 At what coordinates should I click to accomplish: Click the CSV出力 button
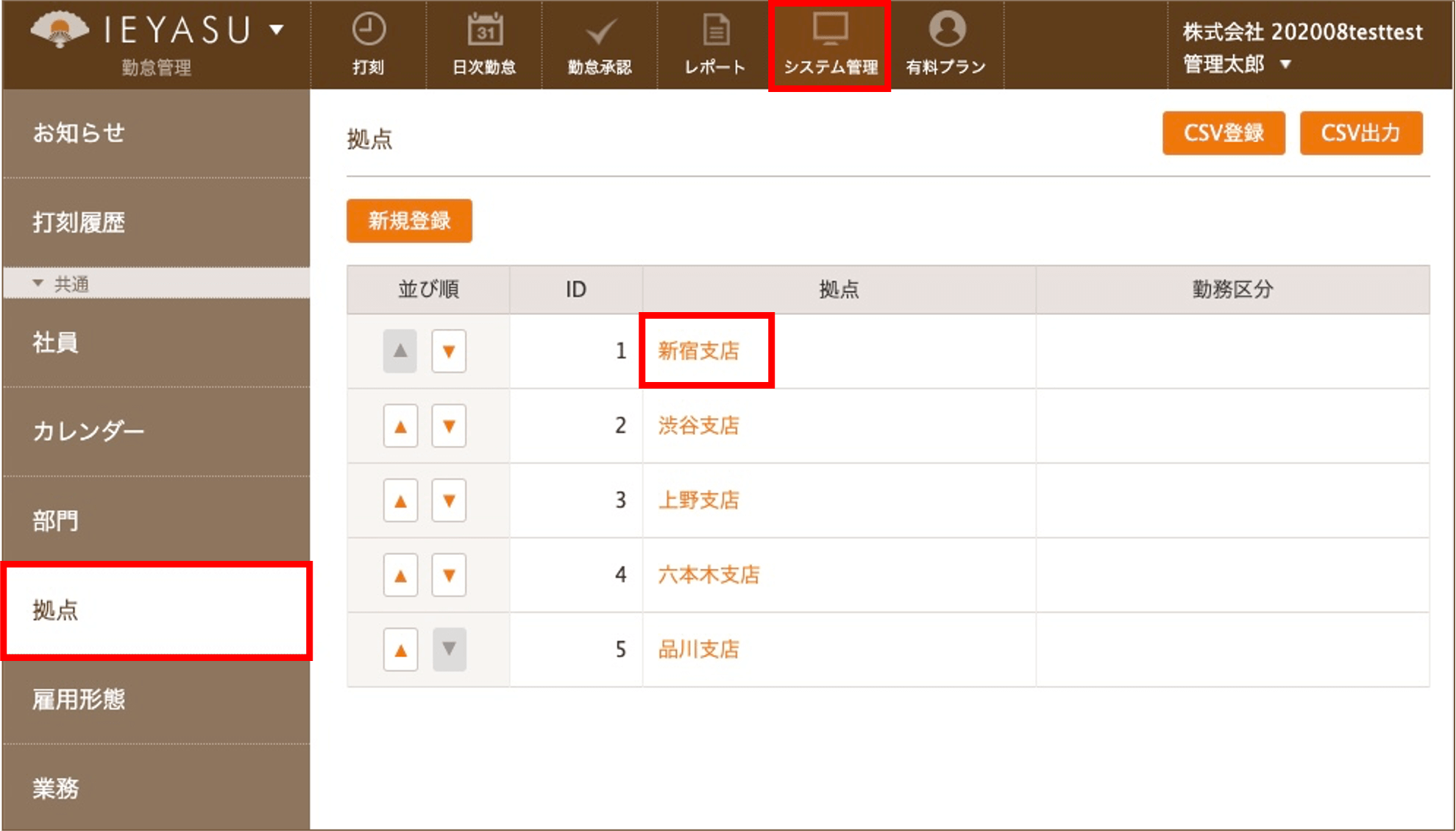coord(1360,133)
